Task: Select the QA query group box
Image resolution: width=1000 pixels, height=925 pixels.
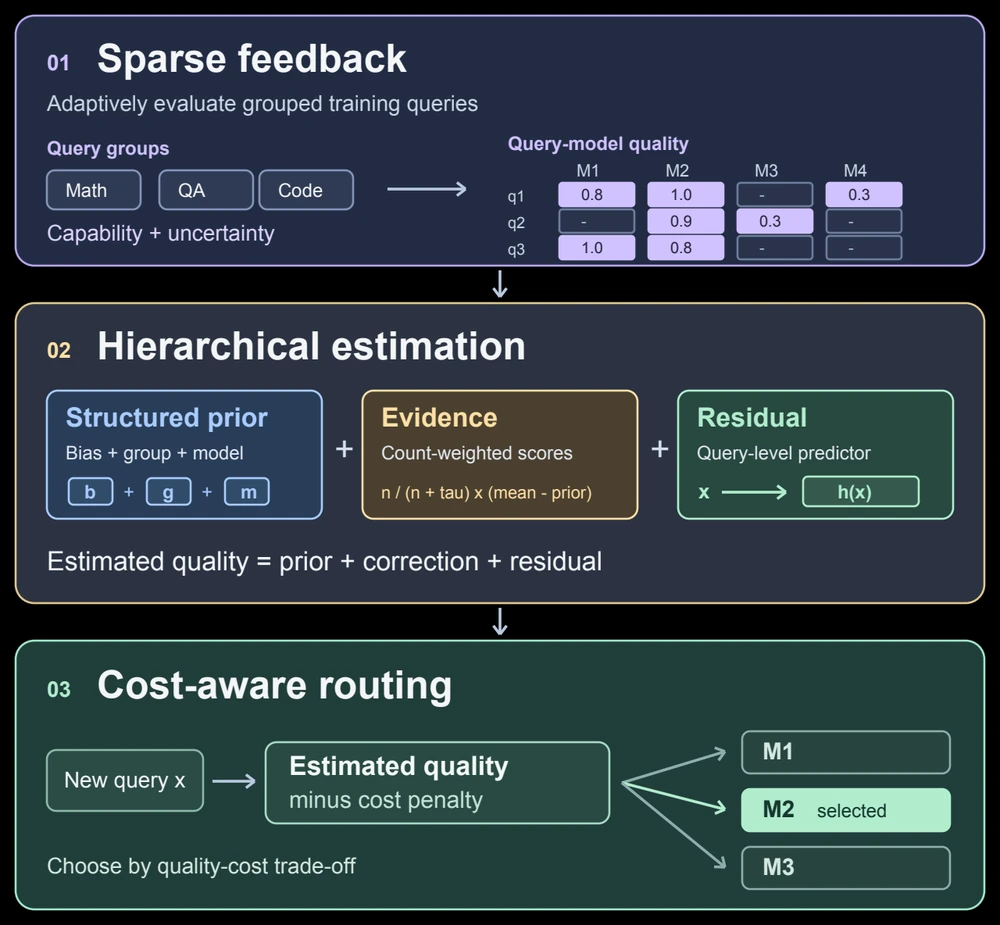Action: coord(206,190)
